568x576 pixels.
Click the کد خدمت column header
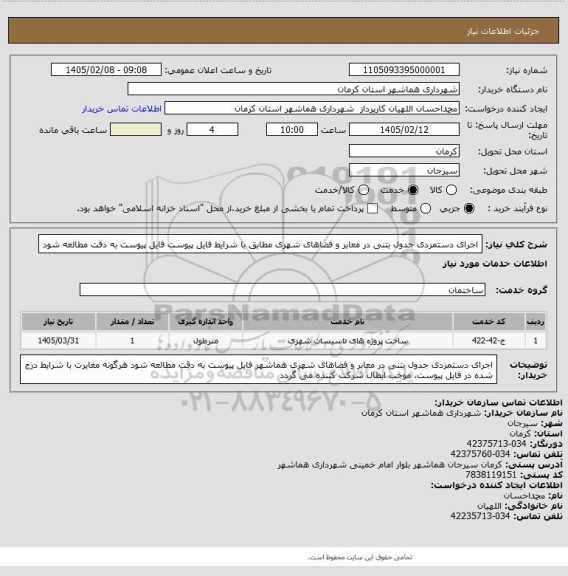pos(489,322)
